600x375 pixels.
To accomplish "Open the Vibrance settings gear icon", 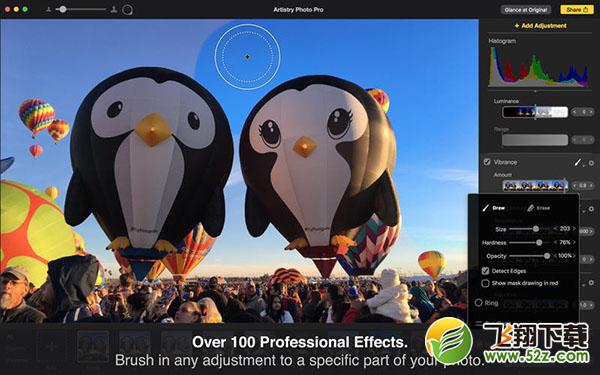I will coord(591,163).
